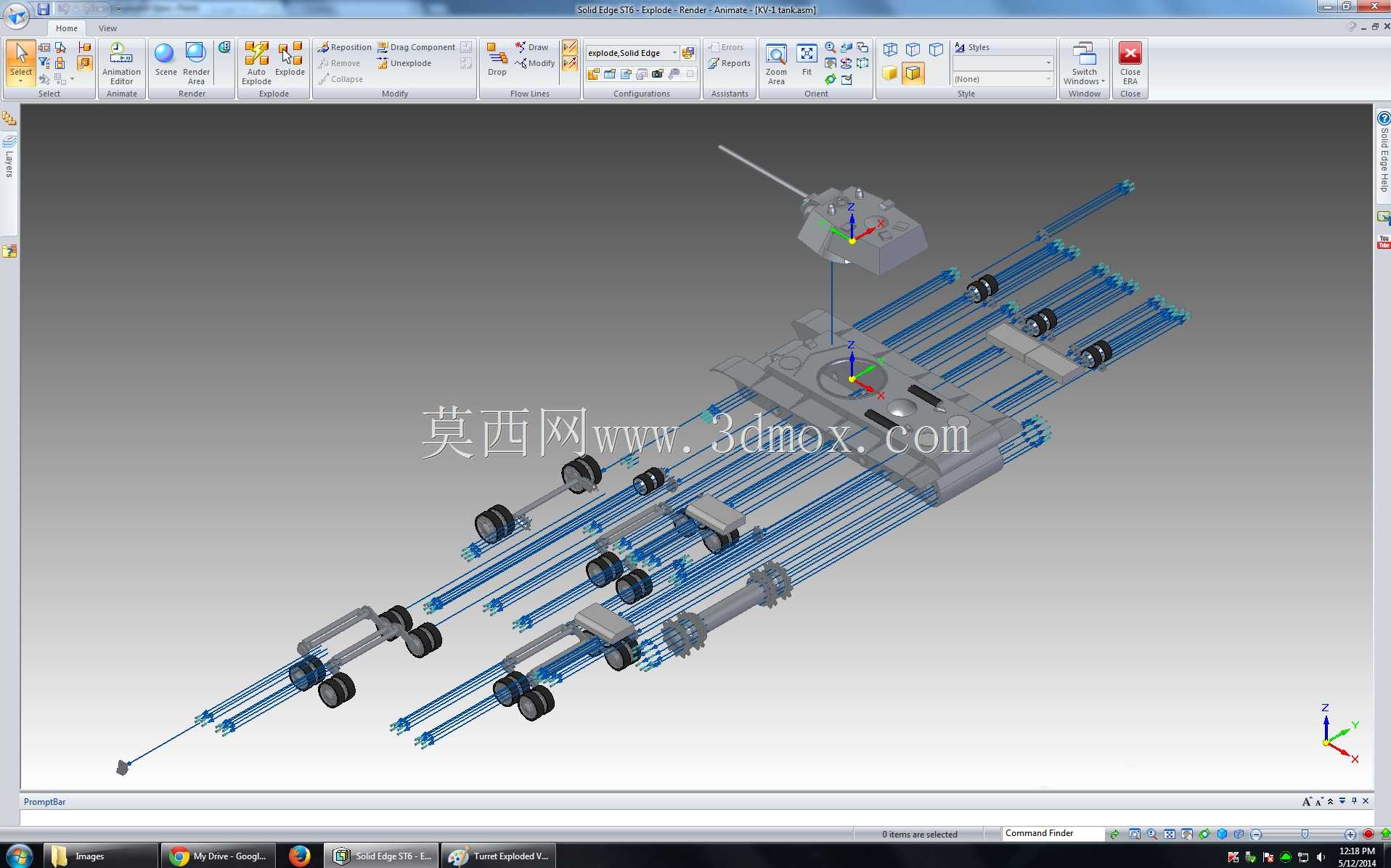Click the Drag Component button
The height and width of the screenshot is (868, 1391).
click(x=416, y=47)
